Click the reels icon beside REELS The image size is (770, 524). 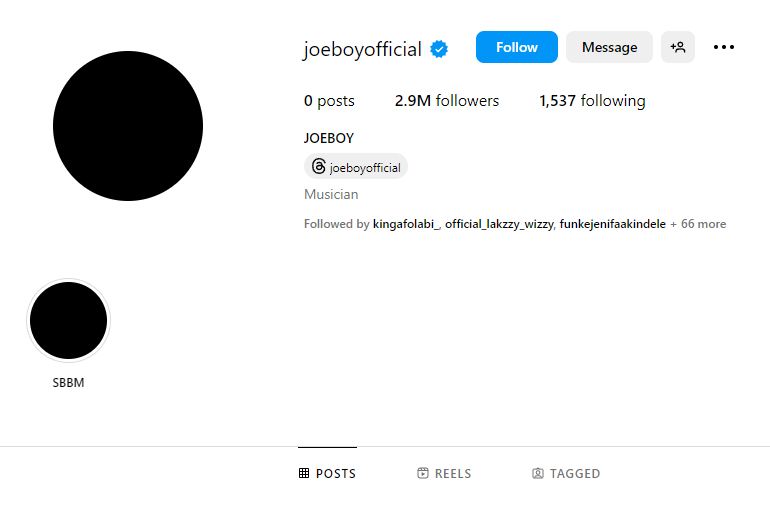pos(423,474)
